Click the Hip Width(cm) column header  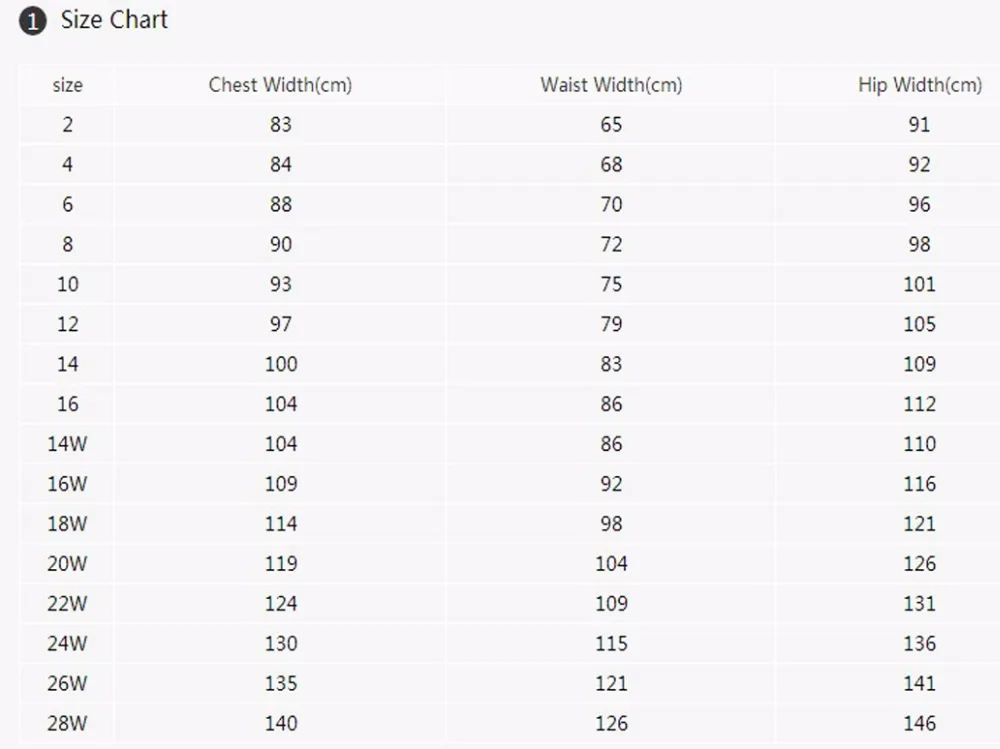click(920, 85)
